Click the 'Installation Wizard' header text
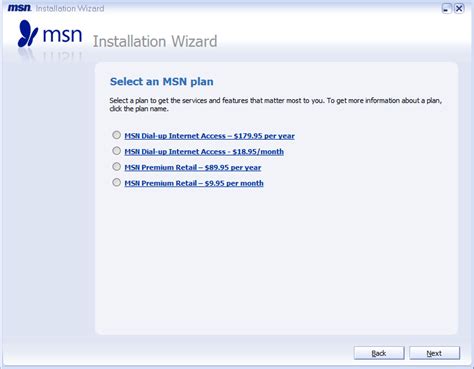 click(x=155, y=41)
